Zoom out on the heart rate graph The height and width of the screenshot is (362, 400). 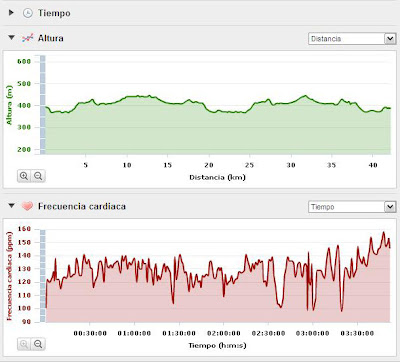[x=38, y=344]
